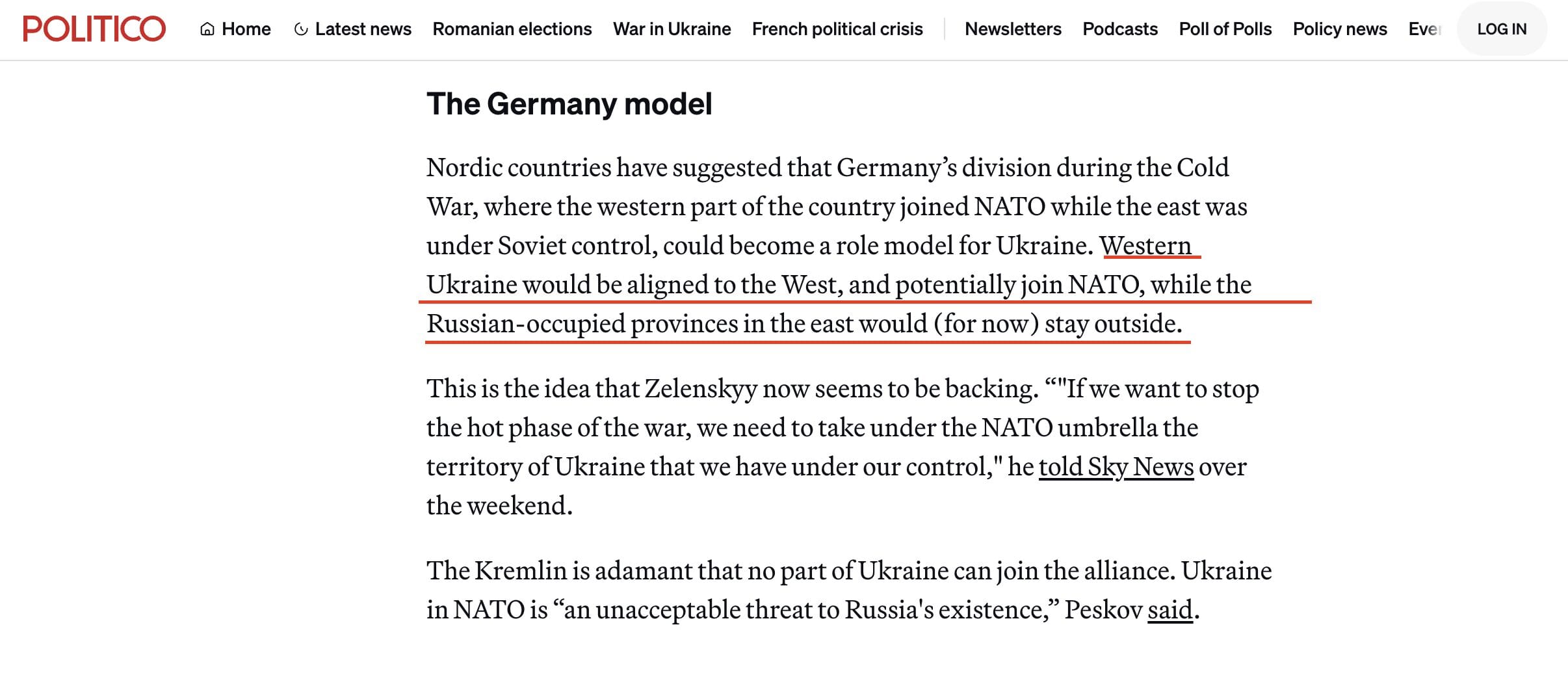Click the LOG IN button
This screenshot has width=1568, height=675.
pos(1502,29)
